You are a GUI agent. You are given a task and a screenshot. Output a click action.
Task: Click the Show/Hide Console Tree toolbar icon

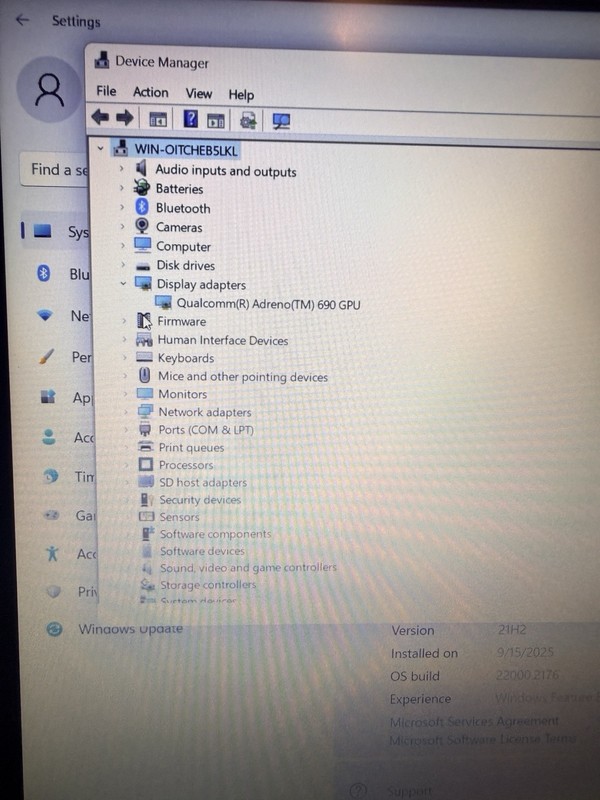click(x=158, y=120)
